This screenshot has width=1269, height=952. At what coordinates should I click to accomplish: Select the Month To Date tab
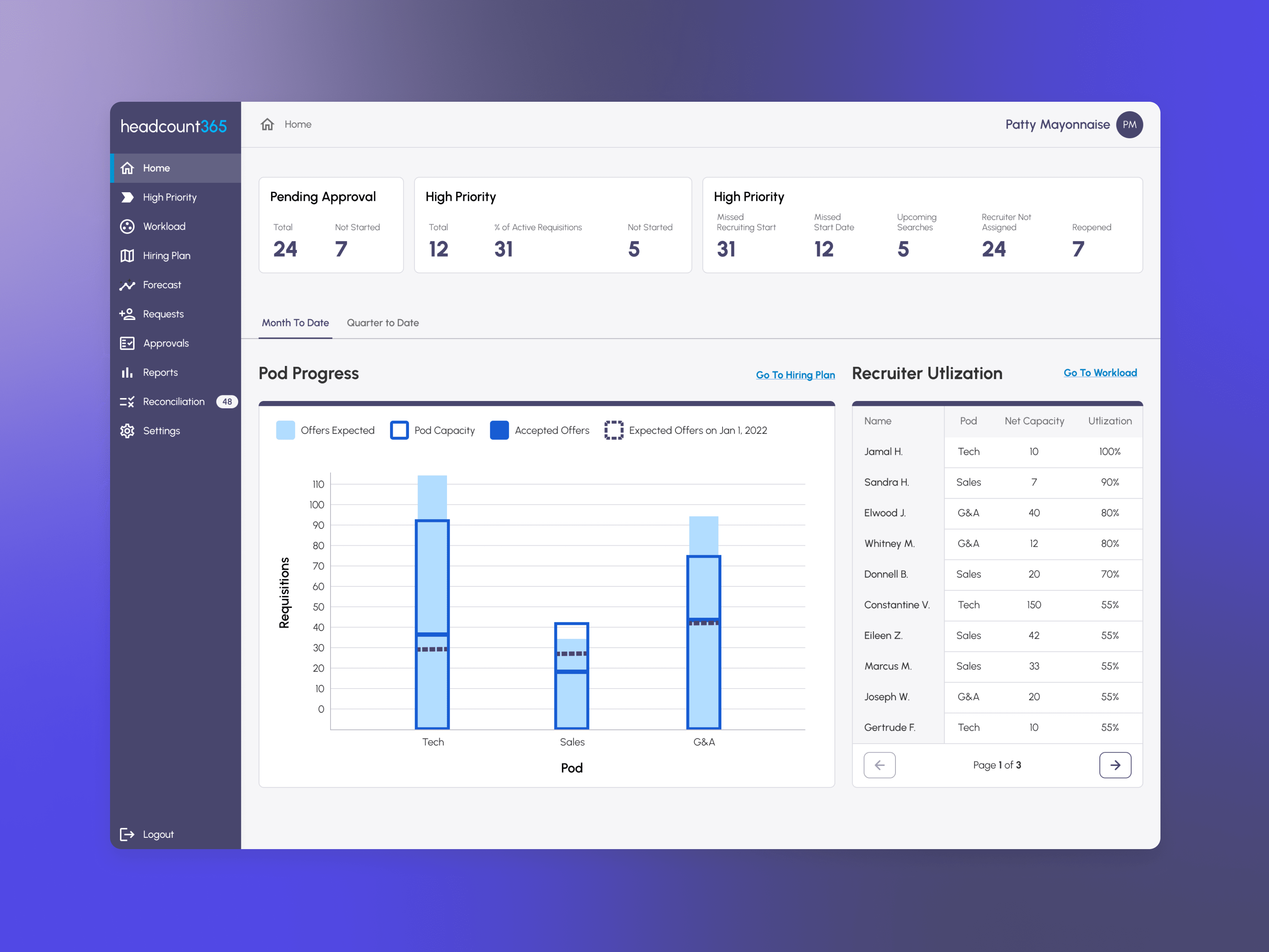click(295, 323)
